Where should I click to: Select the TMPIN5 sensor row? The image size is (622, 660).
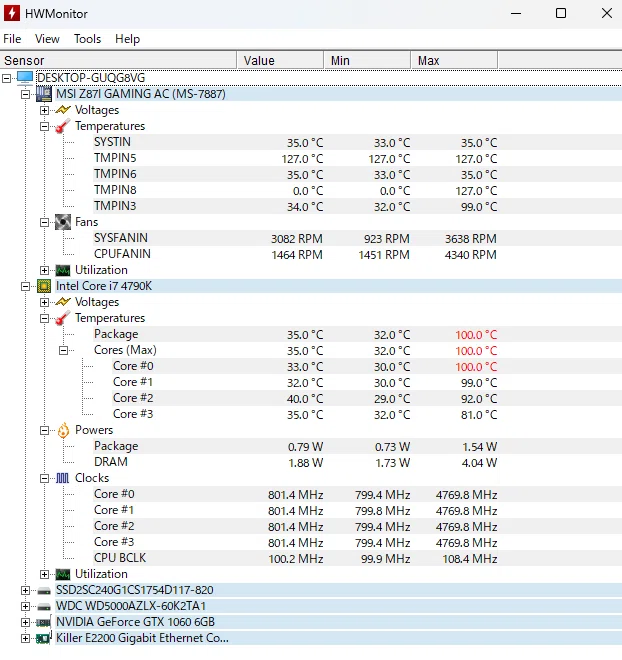click(x=357, y=158)
